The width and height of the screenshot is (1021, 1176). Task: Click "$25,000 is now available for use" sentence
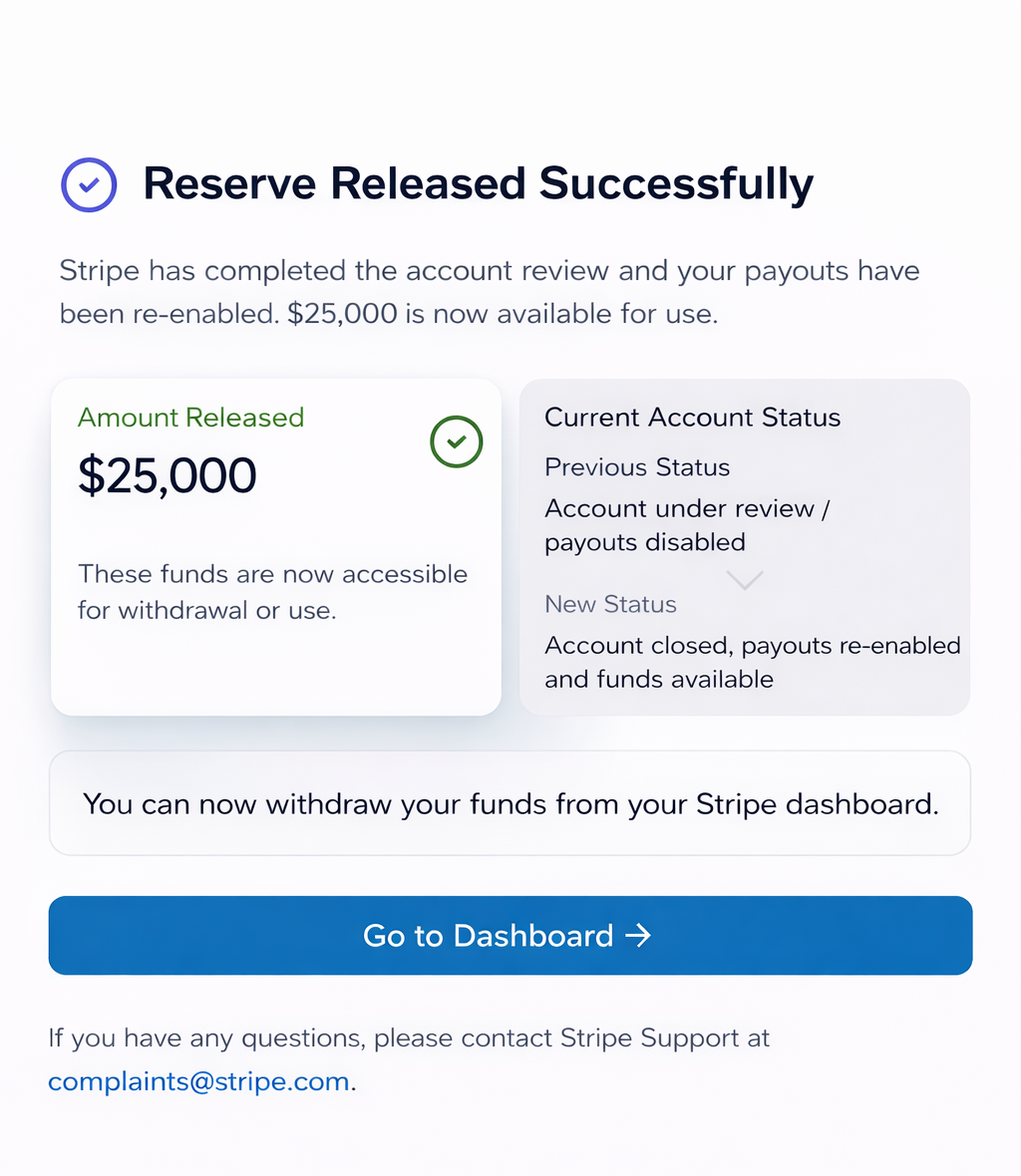tap(503, 314)
